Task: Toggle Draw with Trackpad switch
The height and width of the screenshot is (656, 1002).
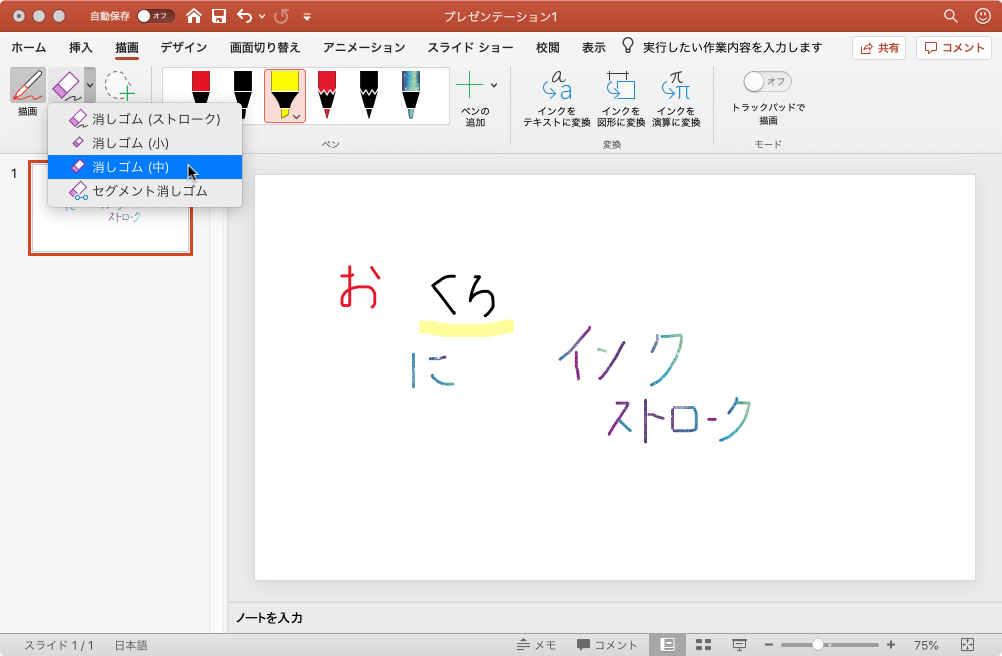Action: point(767,81)
